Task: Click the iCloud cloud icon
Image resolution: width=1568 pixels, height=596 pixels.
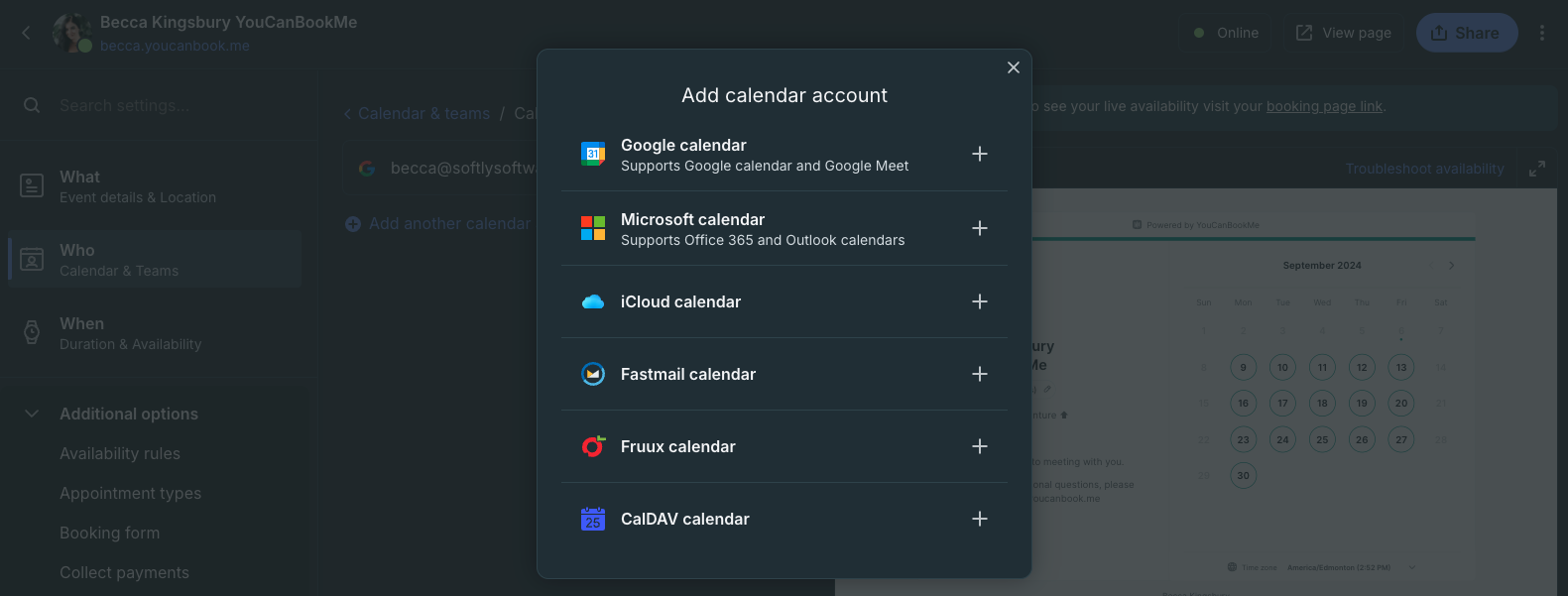Action: [593, 301]
